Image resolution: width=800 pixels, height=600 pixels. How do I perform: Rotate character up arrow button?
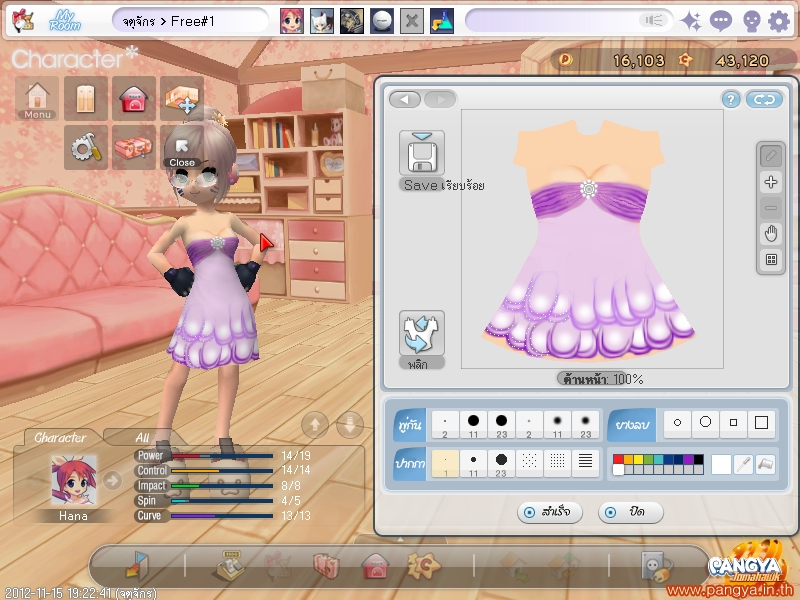315,424
